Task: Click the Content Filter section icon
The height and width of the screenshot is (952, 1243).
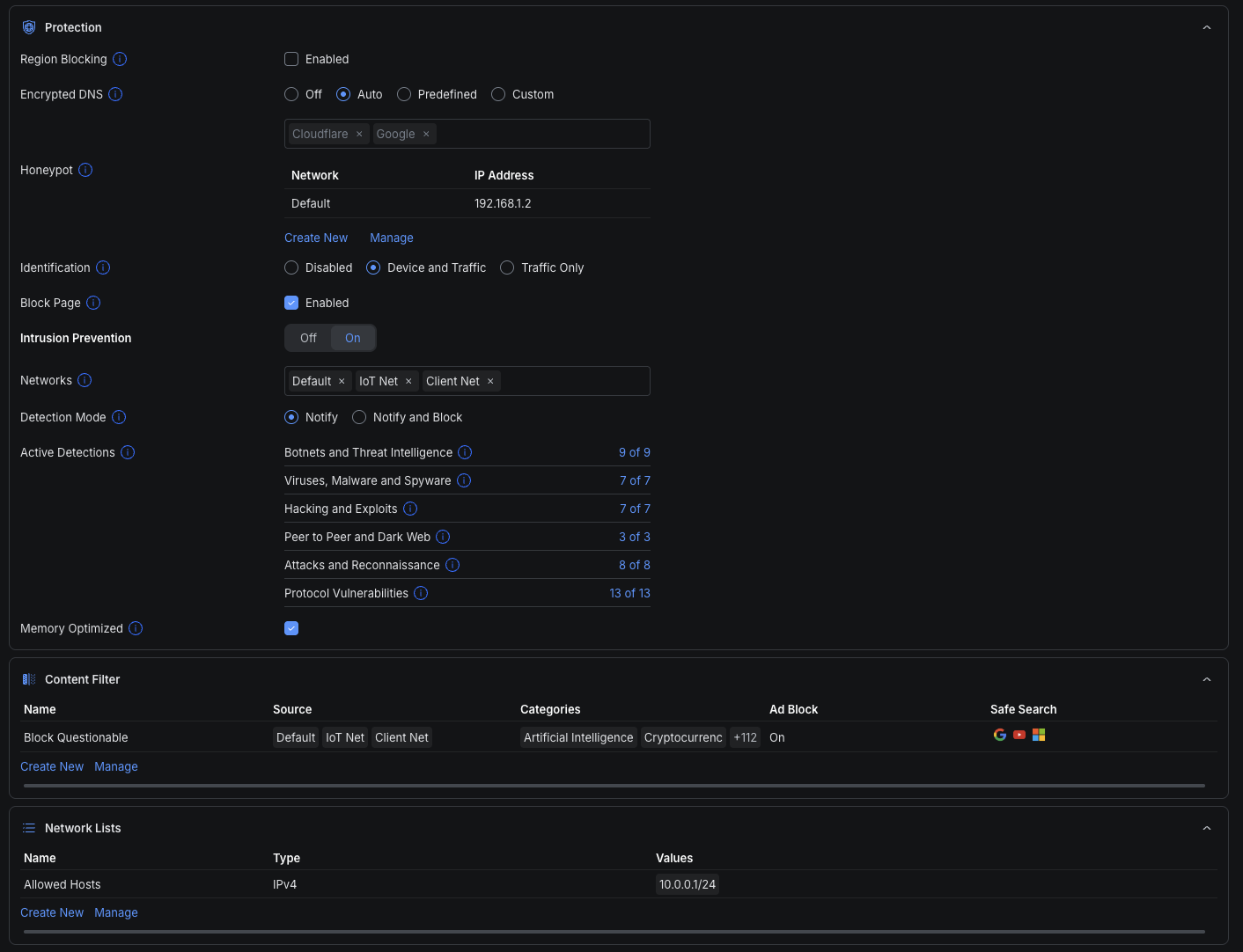Action: pyautogui.click(x=28, y=679)
